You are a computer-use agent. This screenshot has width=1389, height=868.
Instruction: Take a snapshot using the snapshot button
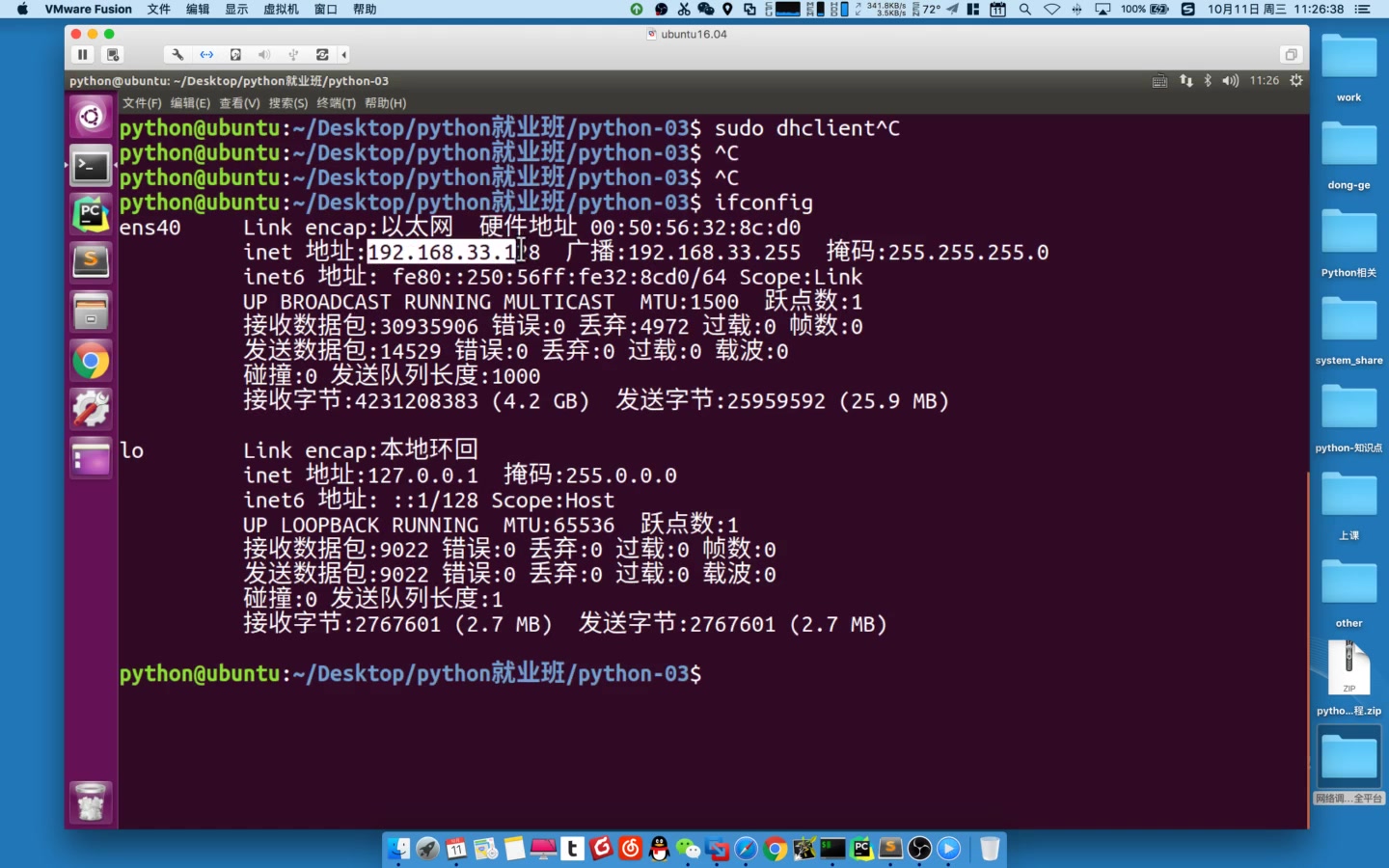(113, 54)
